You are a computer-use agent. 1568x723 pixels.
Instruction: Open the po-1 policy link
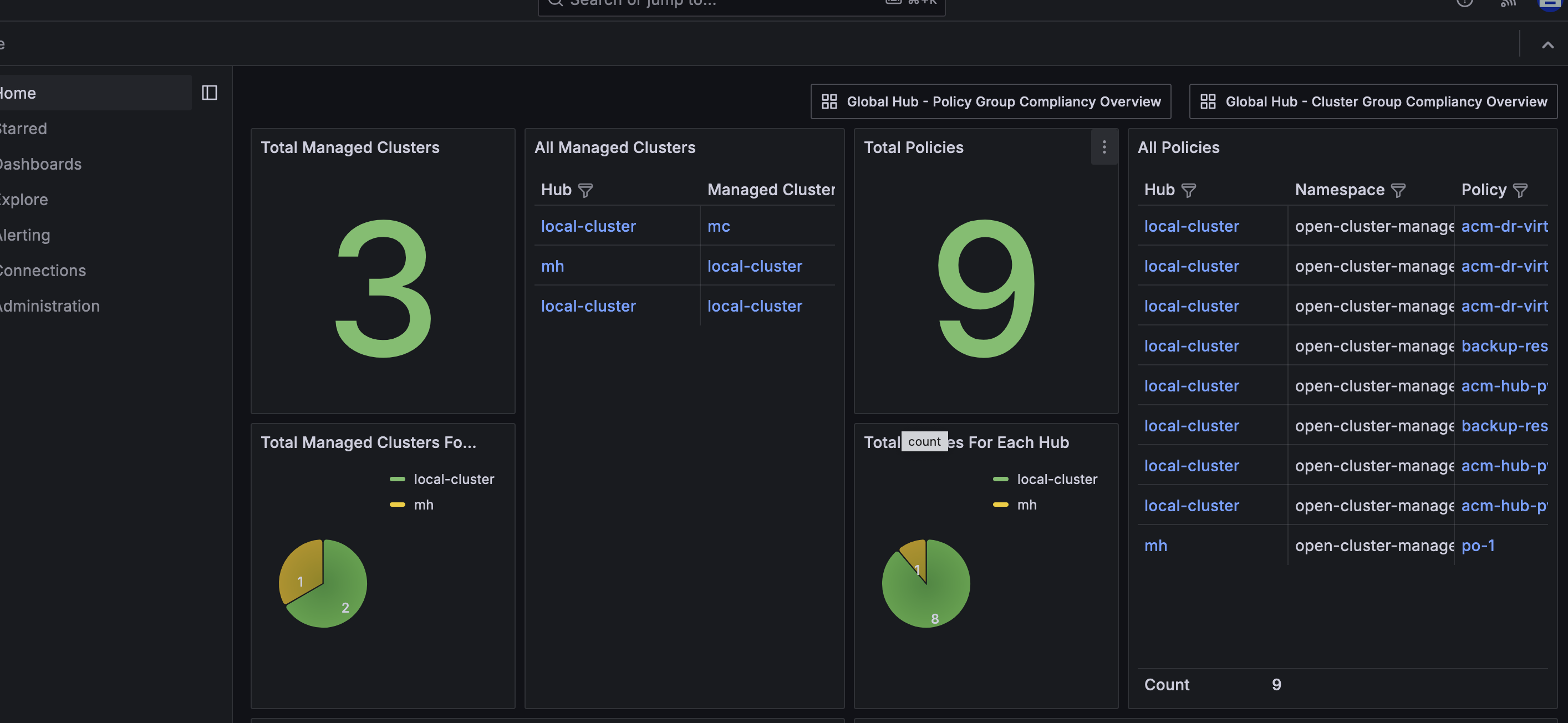1477,546
